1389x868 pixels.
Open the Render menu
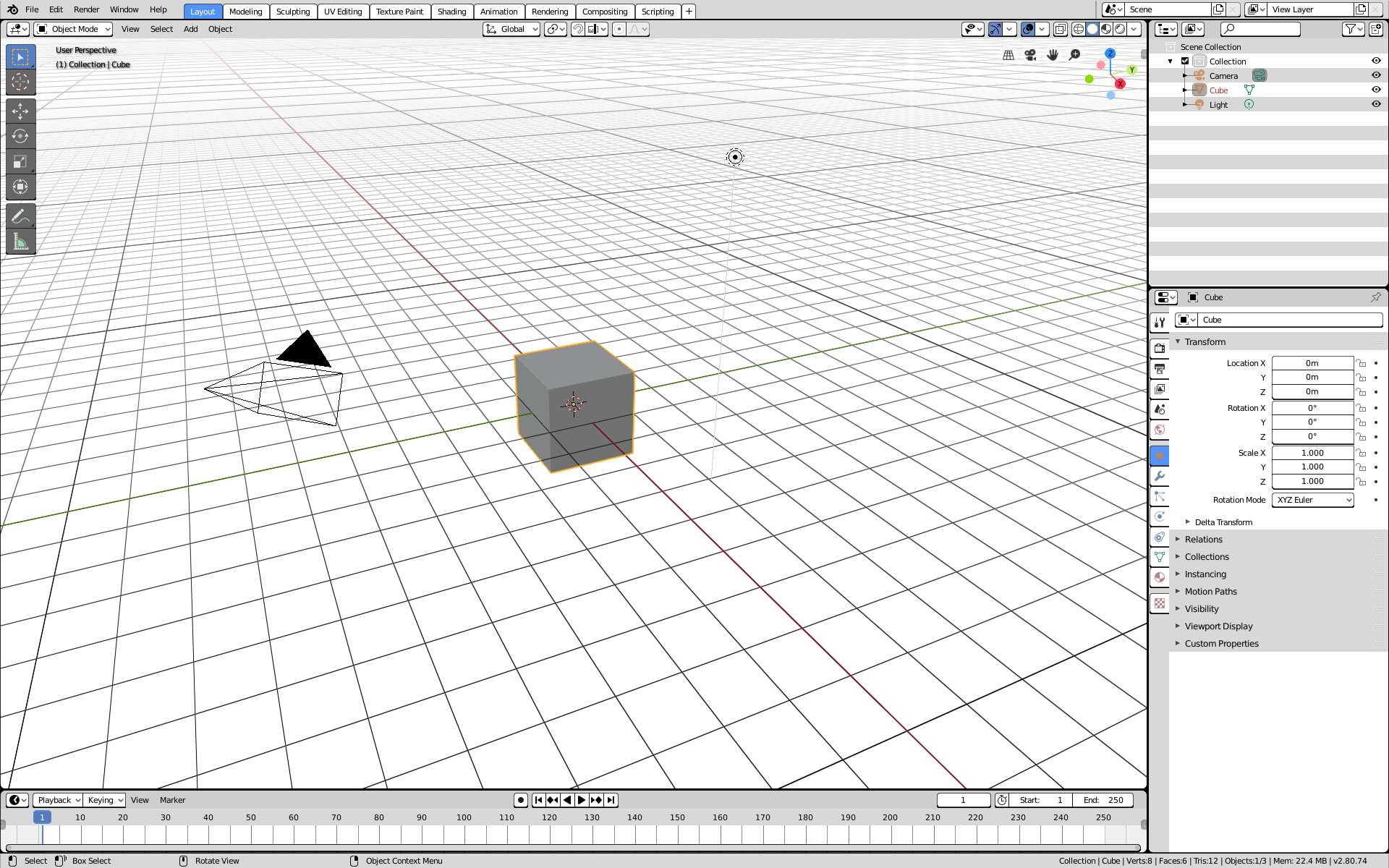point(86,9)
